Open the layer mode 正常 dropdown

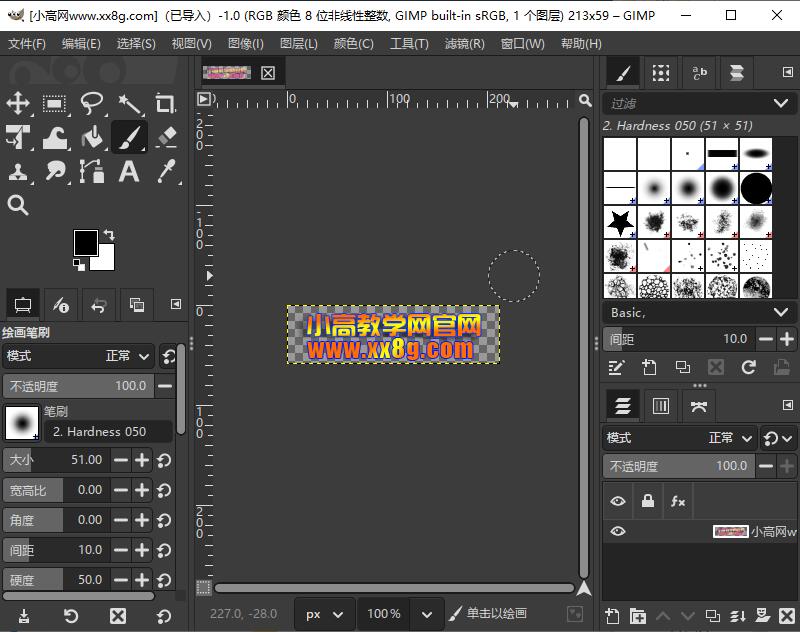point(679,438)
